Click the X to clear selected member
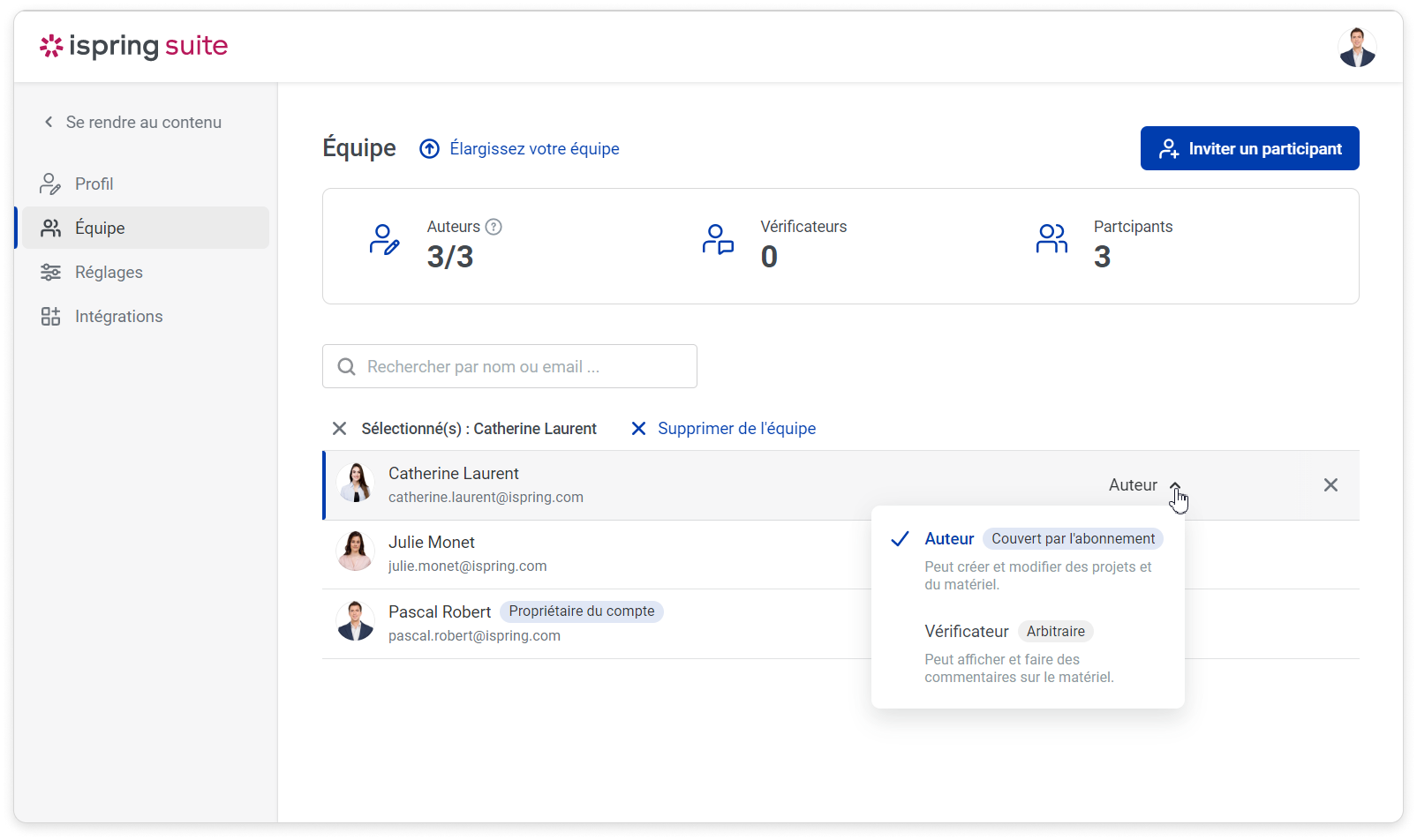 point(339,429)
